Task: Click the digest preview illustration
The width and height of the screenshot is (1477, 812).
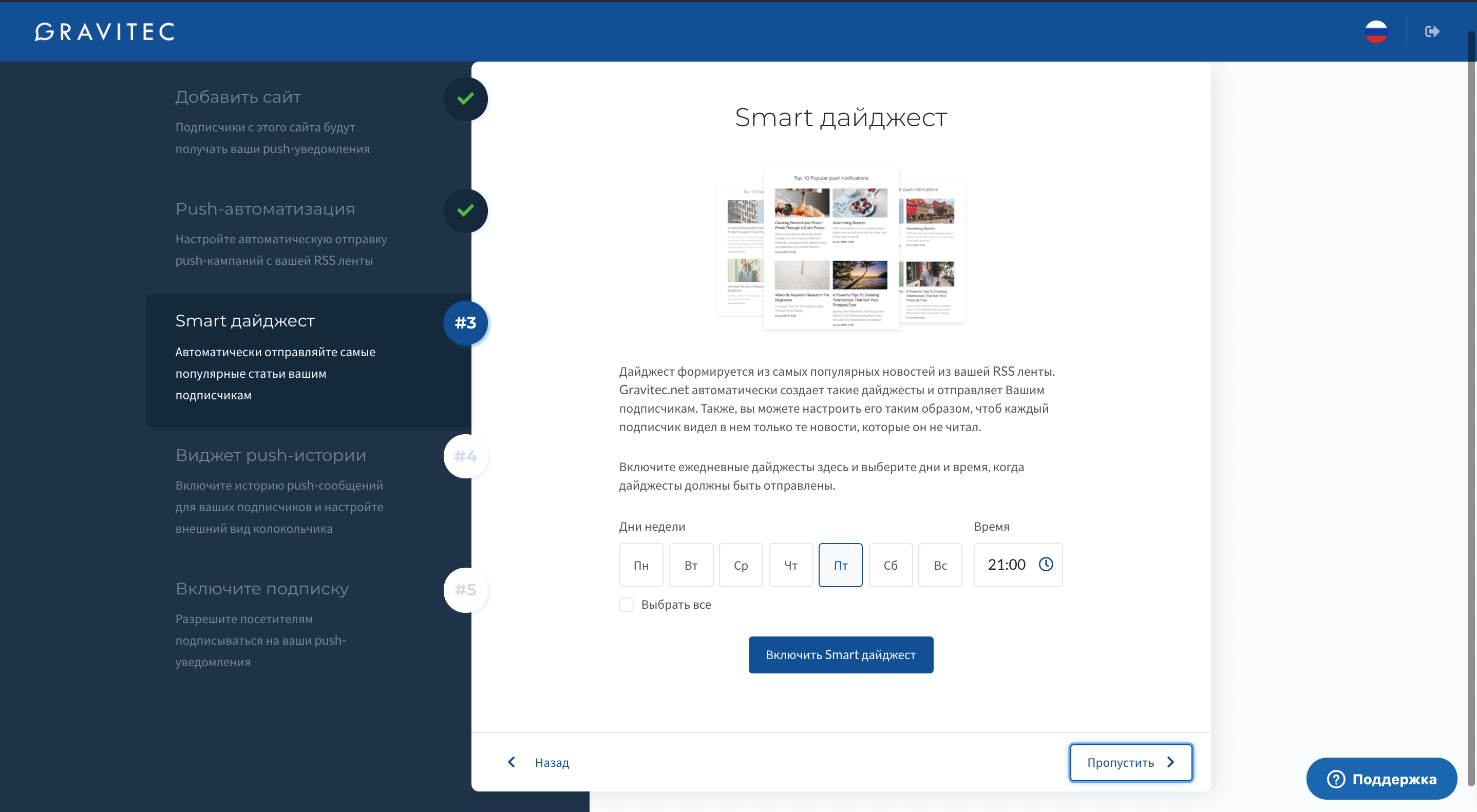Action: (841, 248)
